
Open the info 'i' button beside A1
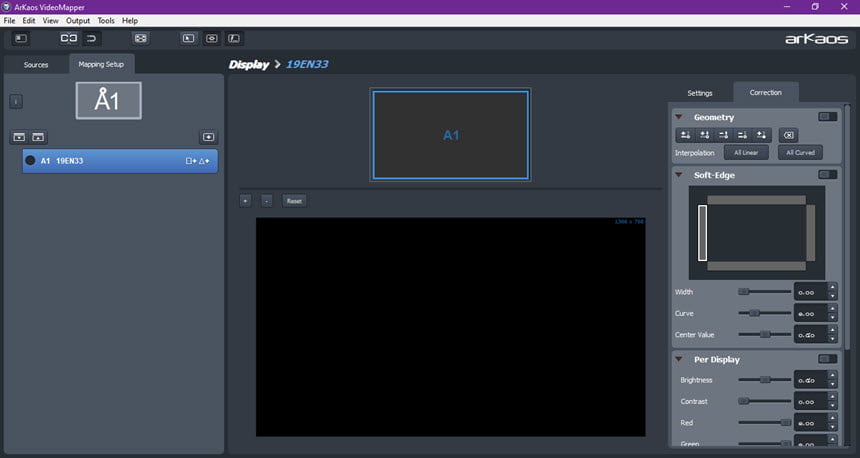(x=16, y=101)
